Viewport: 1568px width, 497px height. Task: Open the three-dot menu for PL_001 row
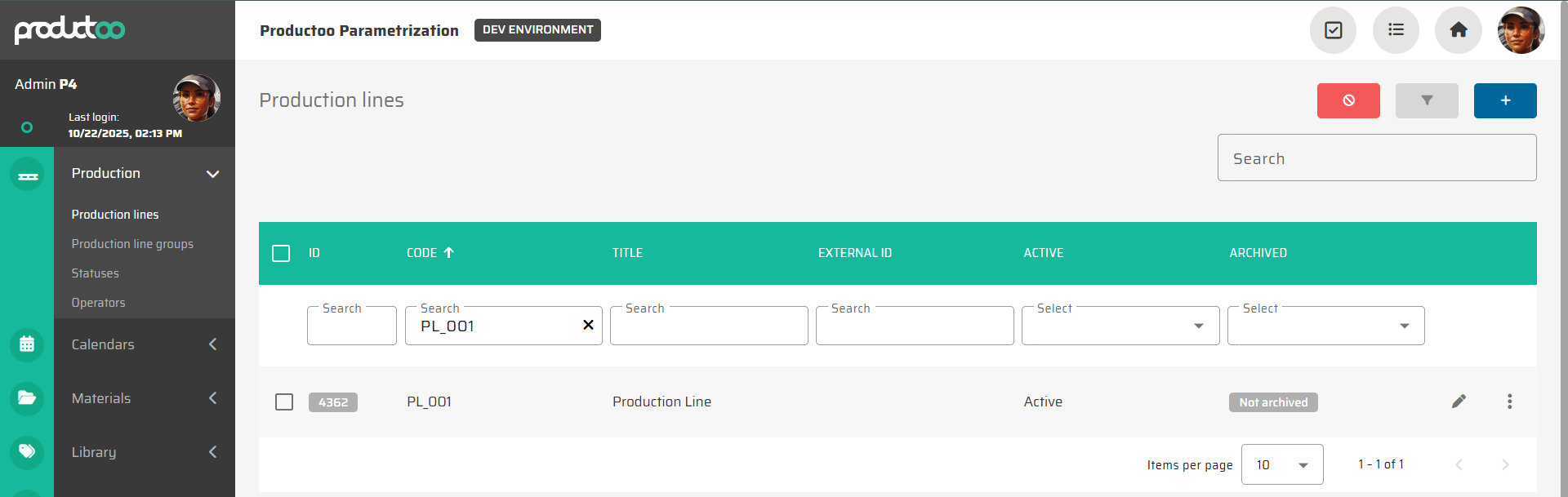[x=1509, y=402]
